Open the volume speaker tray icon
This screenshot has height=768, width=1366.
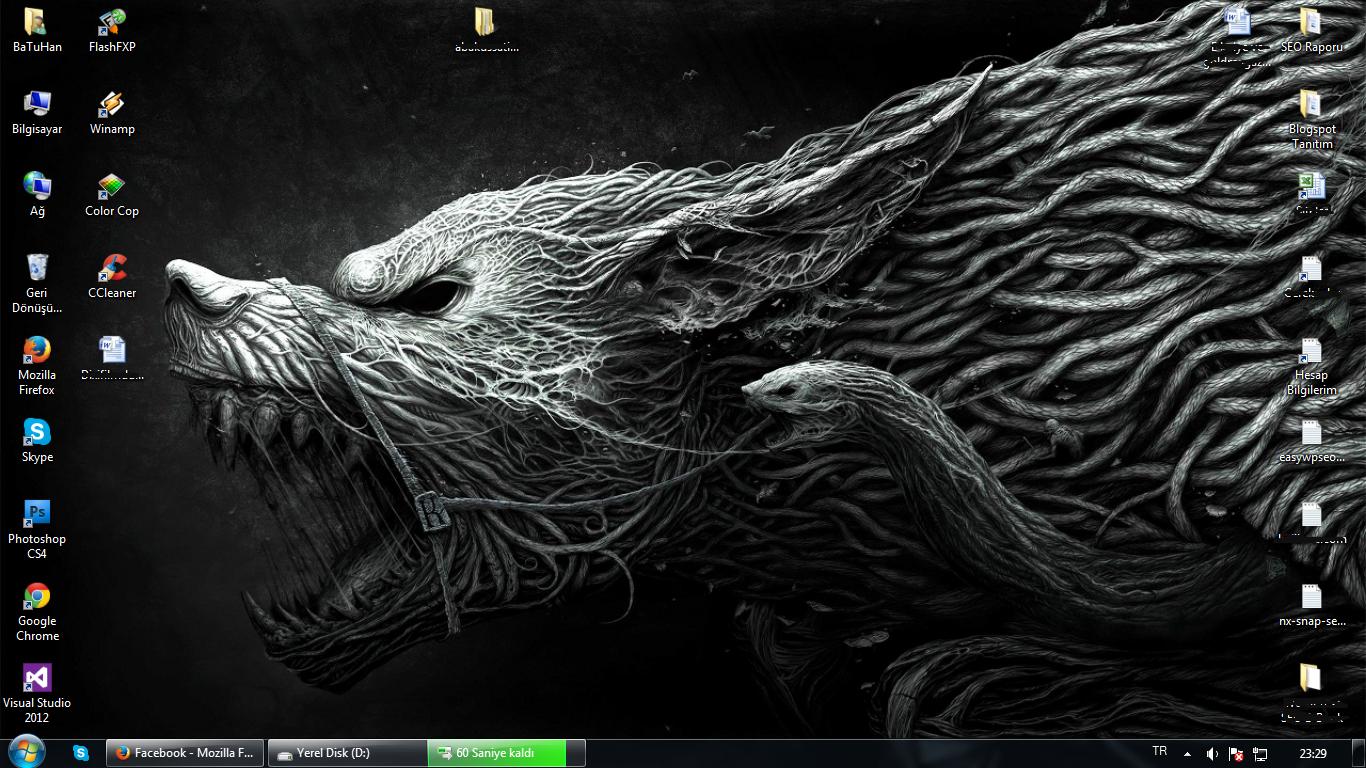(x=1212, y=754)
